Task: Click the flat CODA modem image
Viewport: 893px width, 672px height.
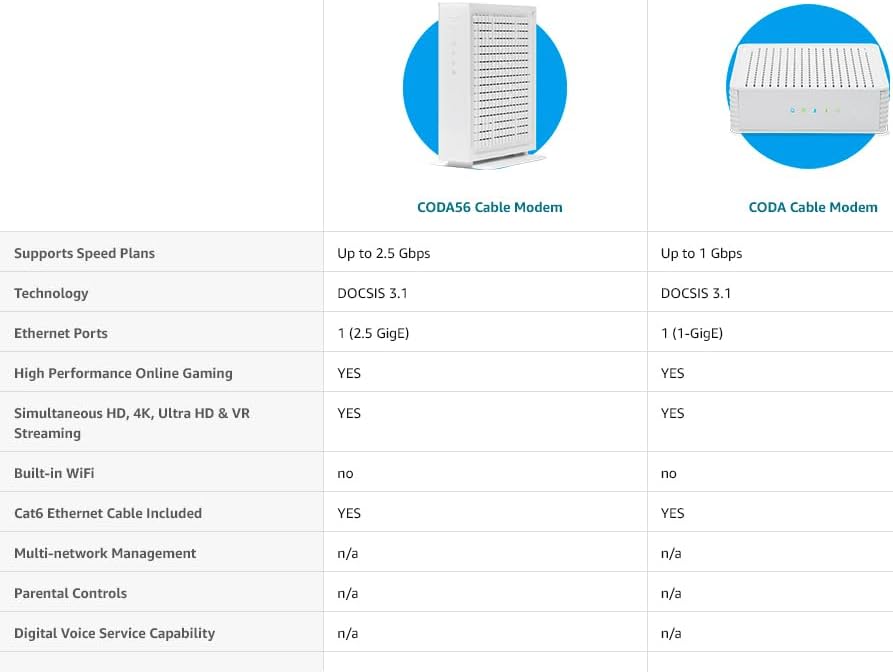Action: (809, 87)
